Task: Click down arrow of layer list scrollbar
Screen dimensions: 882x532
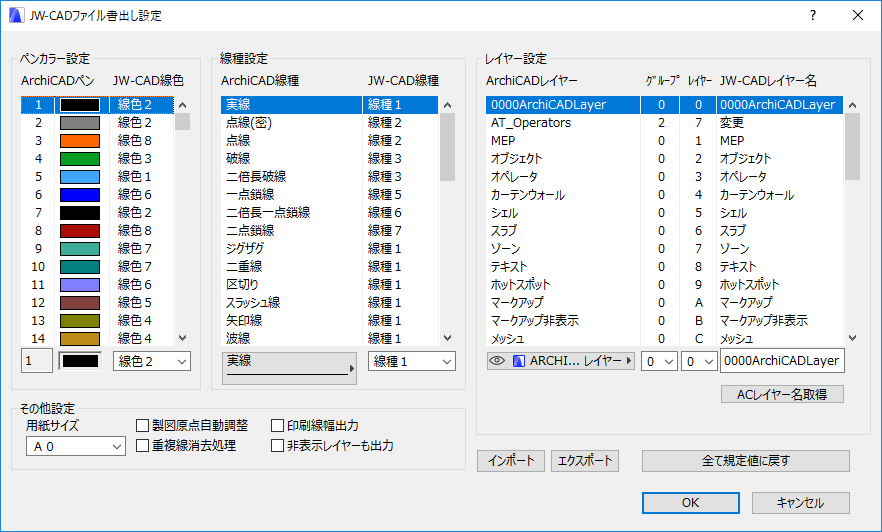Action: pyautogui.click(x=853, y=338)
